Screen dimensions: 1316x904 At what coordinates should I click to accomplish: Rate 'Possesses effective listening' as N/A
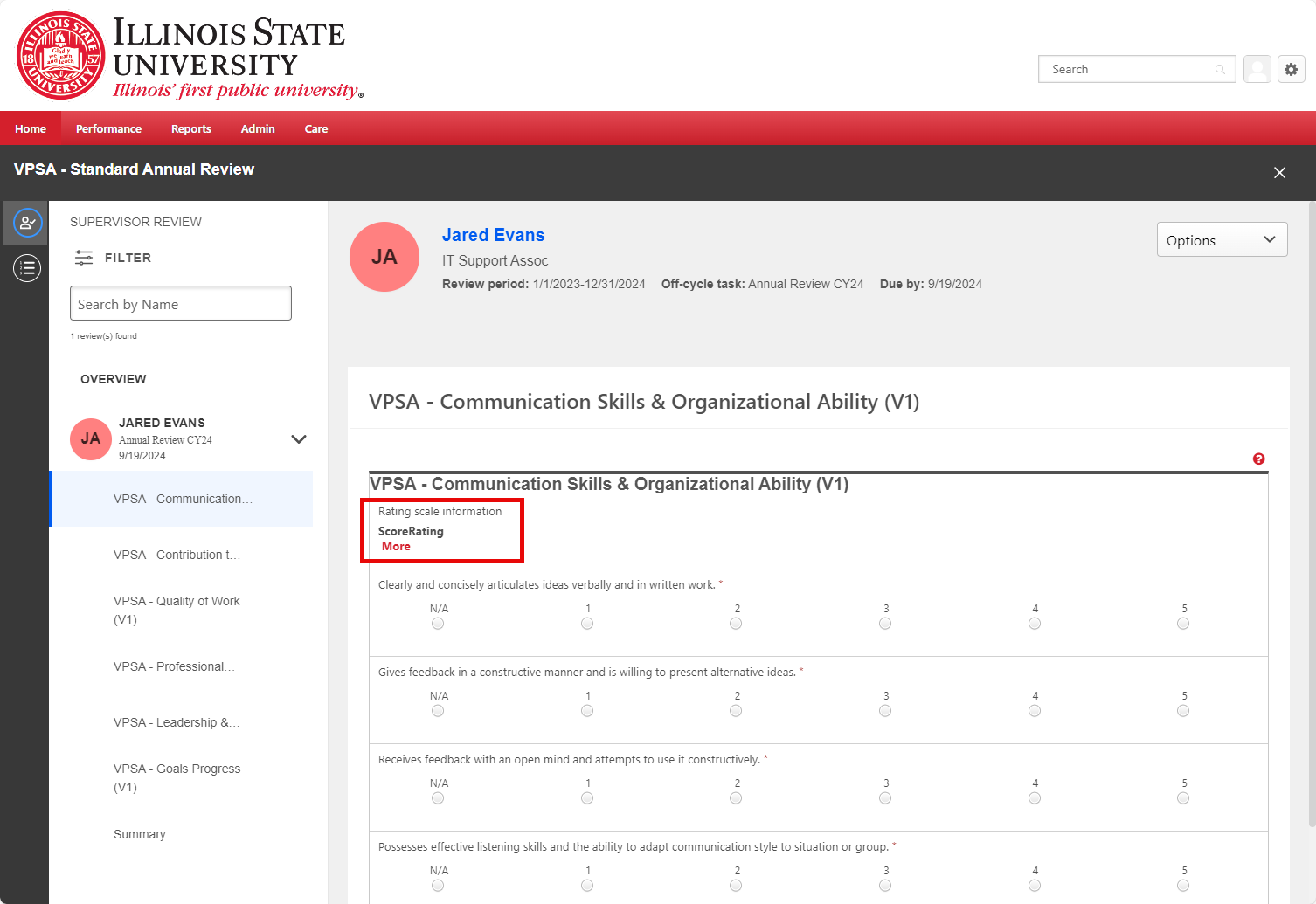(438, 886)
